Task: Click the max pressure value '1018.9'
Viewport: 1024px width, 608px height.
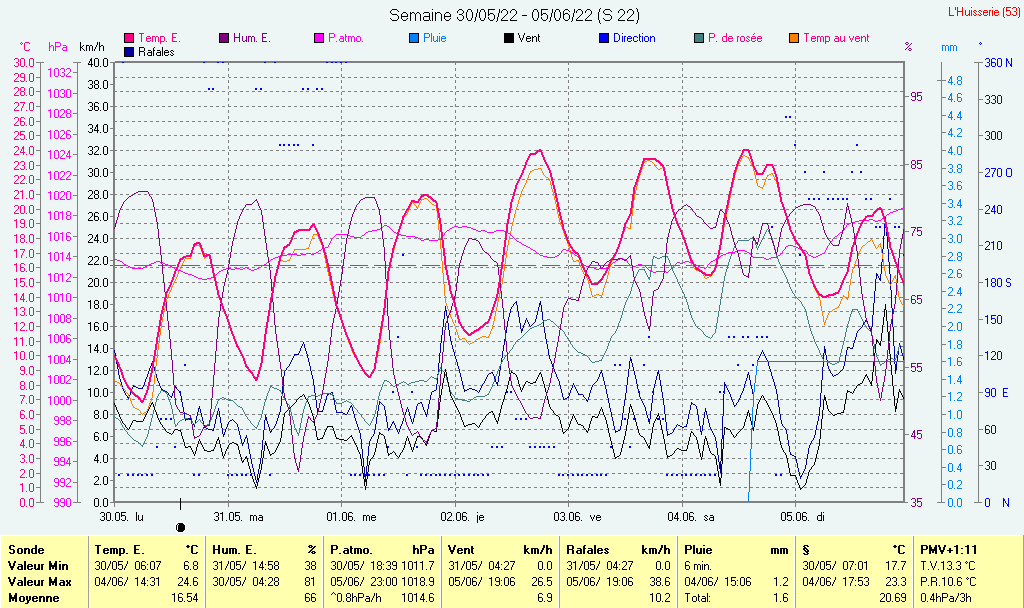Action: click(418, 582)
